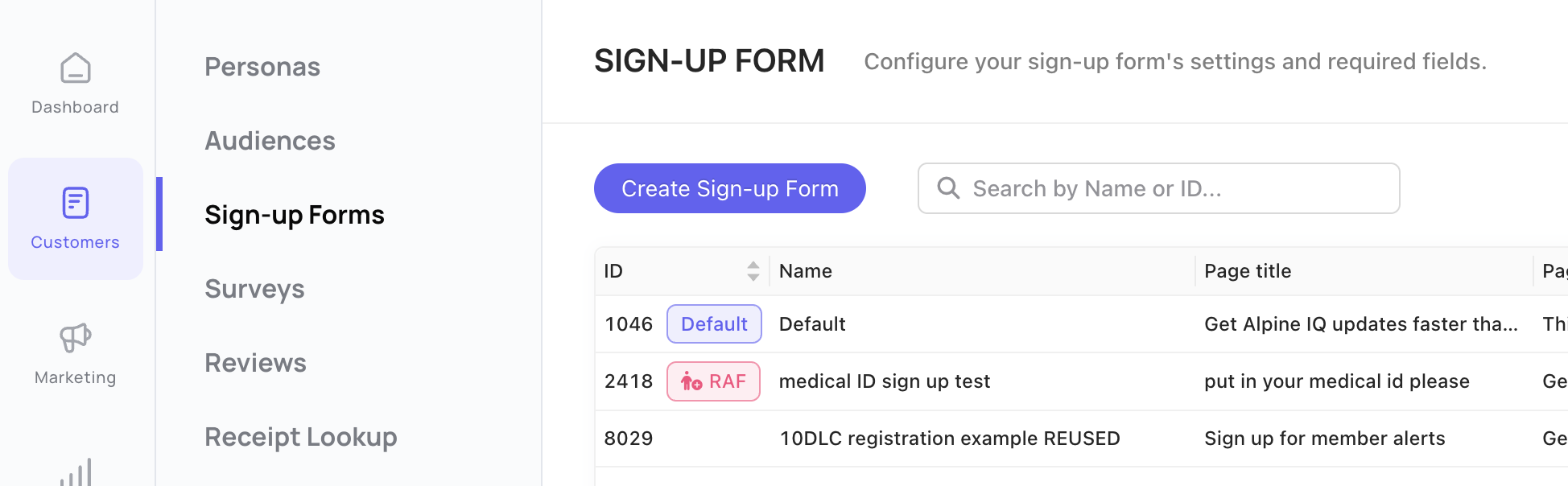Open the medical ID sign up test form

[x=885, y=381]
